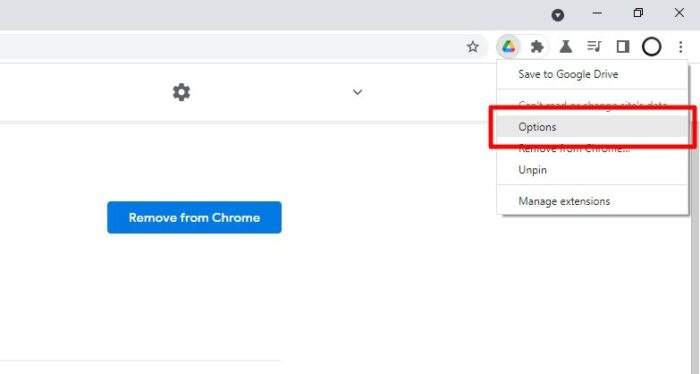Close the Chrome window
700x374 pixels.
[x=679, y=13]
